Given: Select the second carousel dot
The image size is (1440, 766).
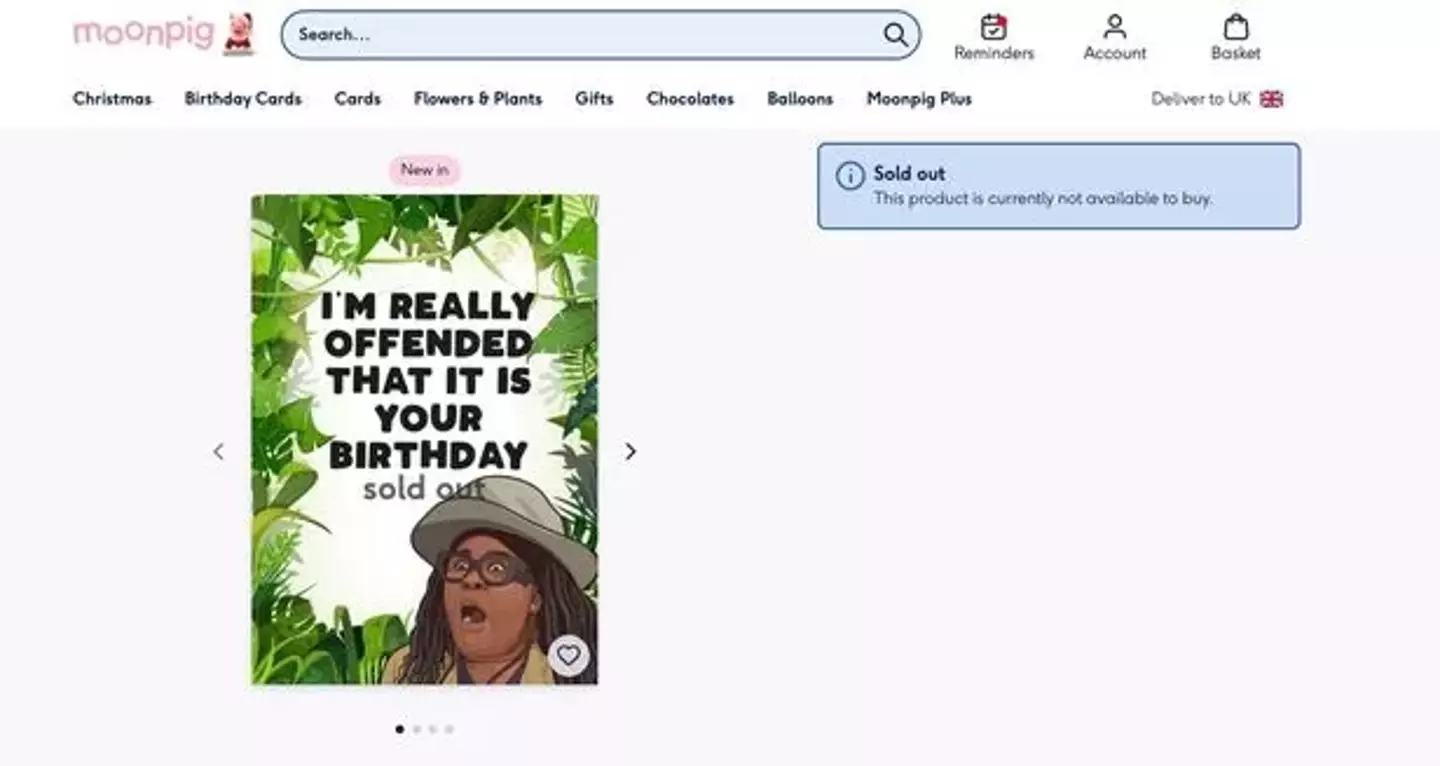Looking at the screenshot, I should [x=417, y=729].
